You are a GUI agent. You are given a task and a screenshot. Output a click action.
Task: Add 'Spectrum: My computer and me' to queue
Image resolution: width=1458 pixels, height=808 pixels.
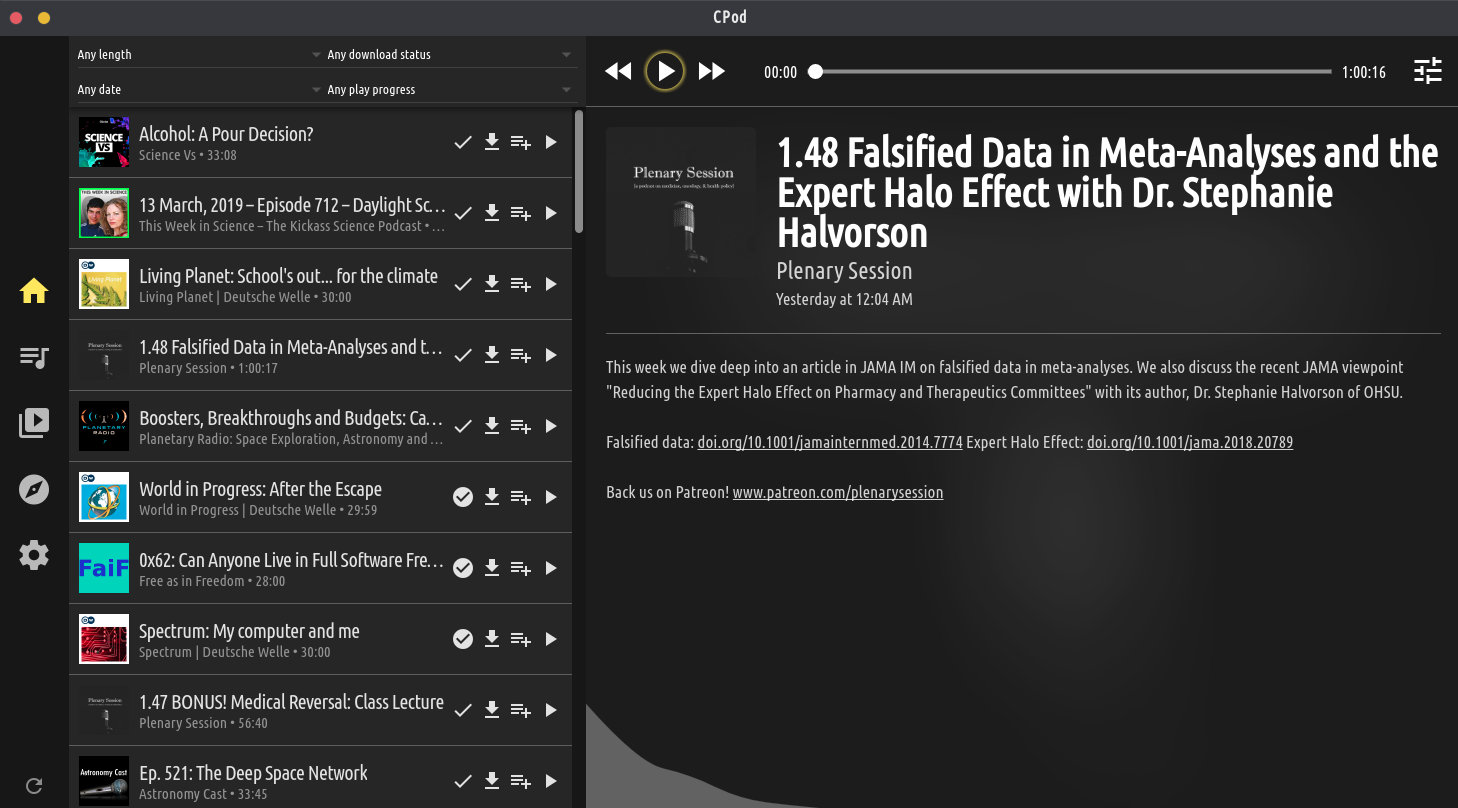point(520,639)
